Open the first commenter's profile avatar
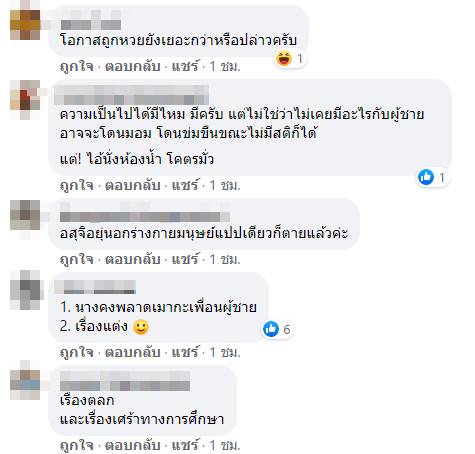 (x=25, y=25)
